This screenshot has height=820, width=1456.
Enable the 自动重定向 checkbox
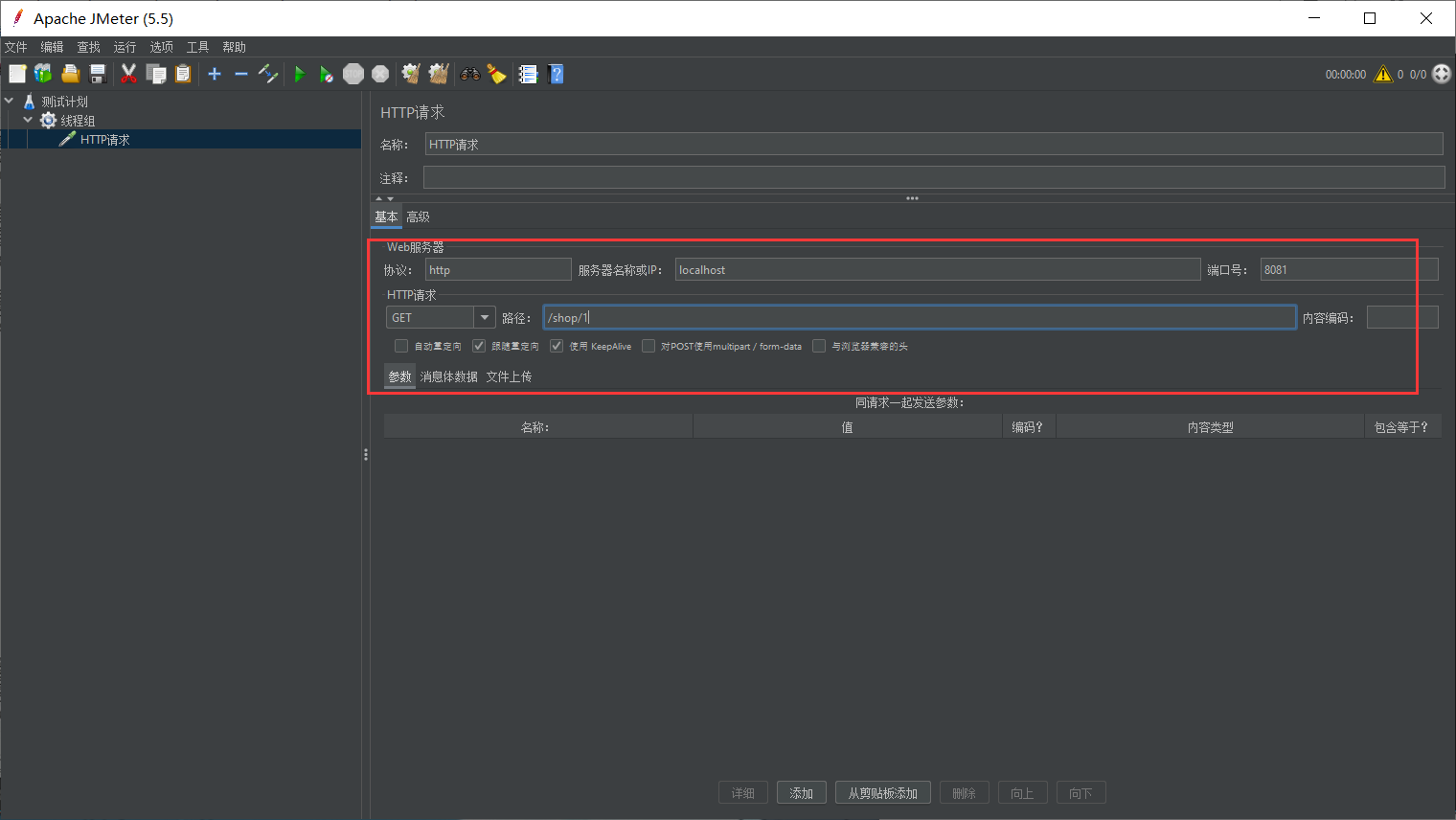tap(401, 346)
